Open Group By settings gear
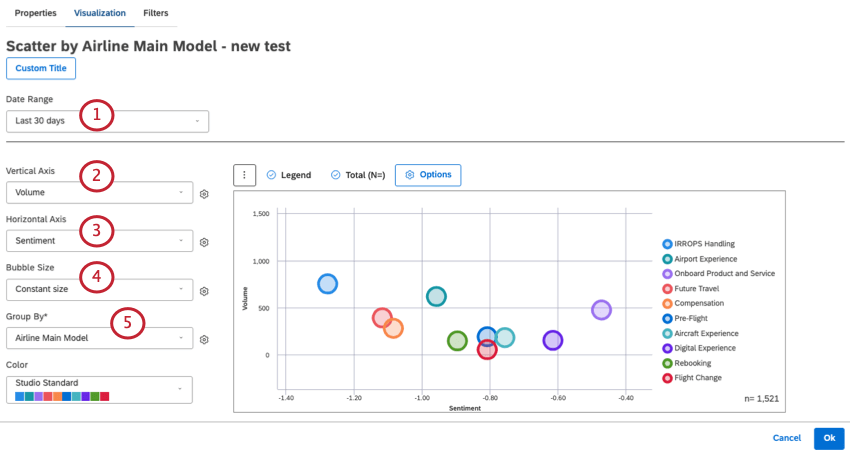Viewport: 850px width, 452px height. click(x=204, y=339)
